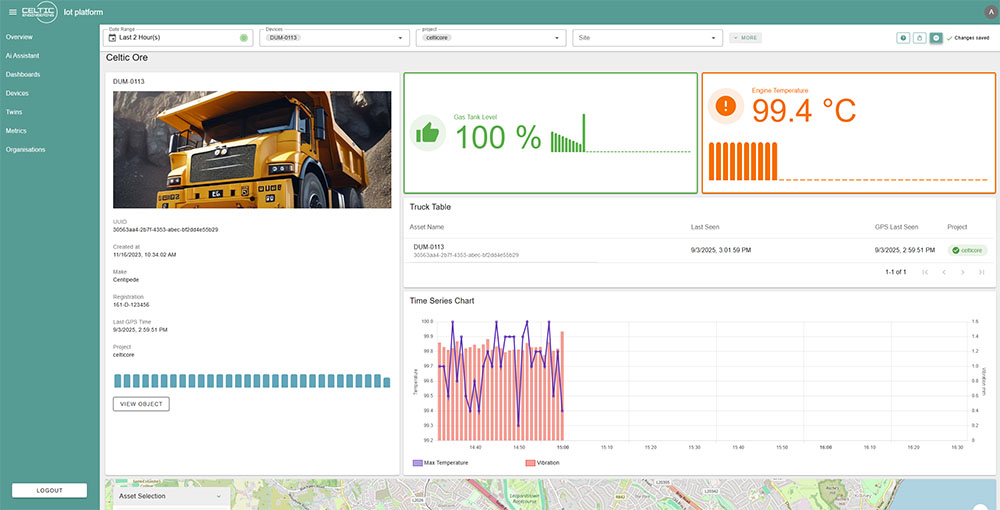Click the LOGOUT button

coord(49,490)
